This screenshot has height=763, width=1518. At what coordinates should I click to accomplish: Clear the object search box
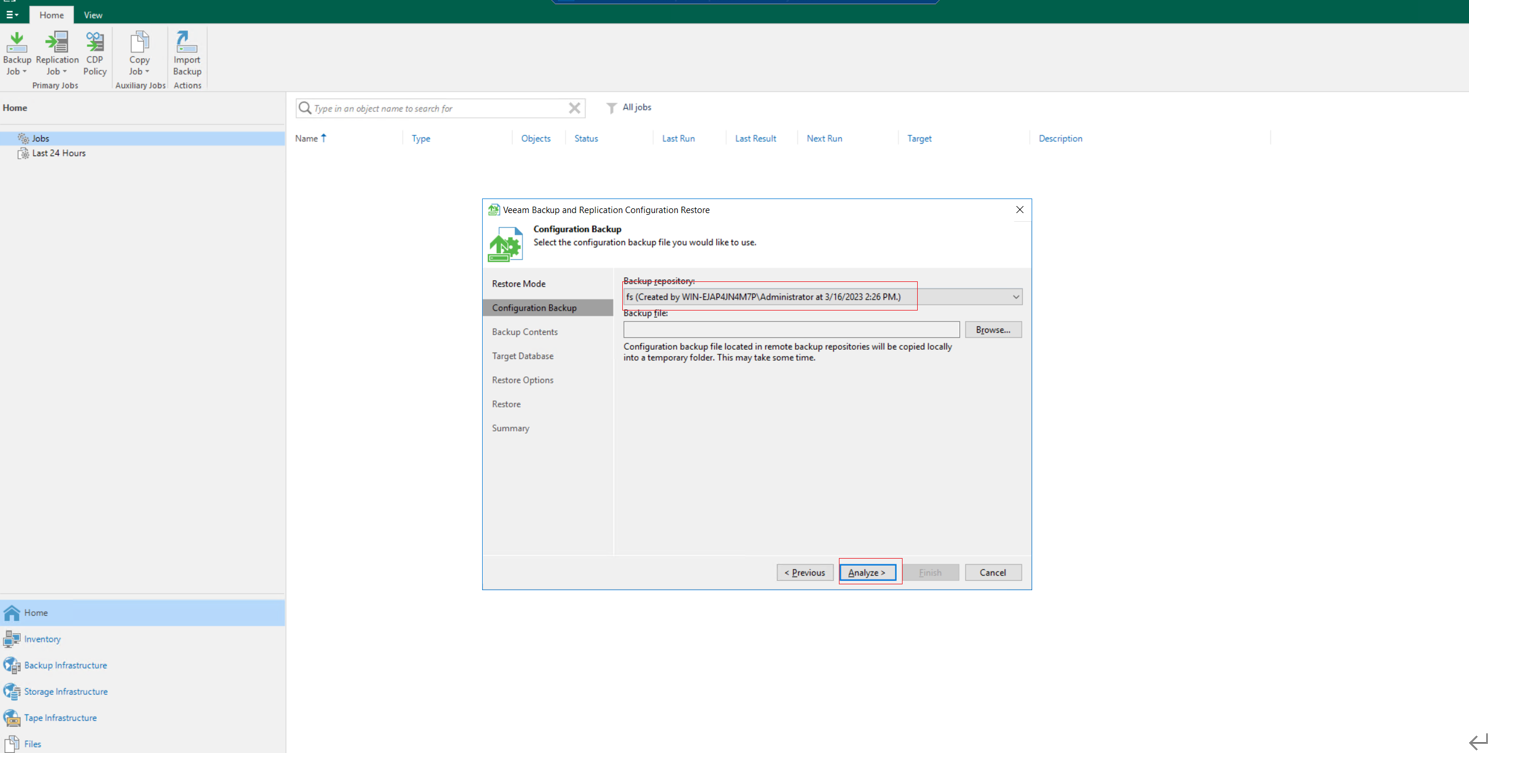pos(574,108)
